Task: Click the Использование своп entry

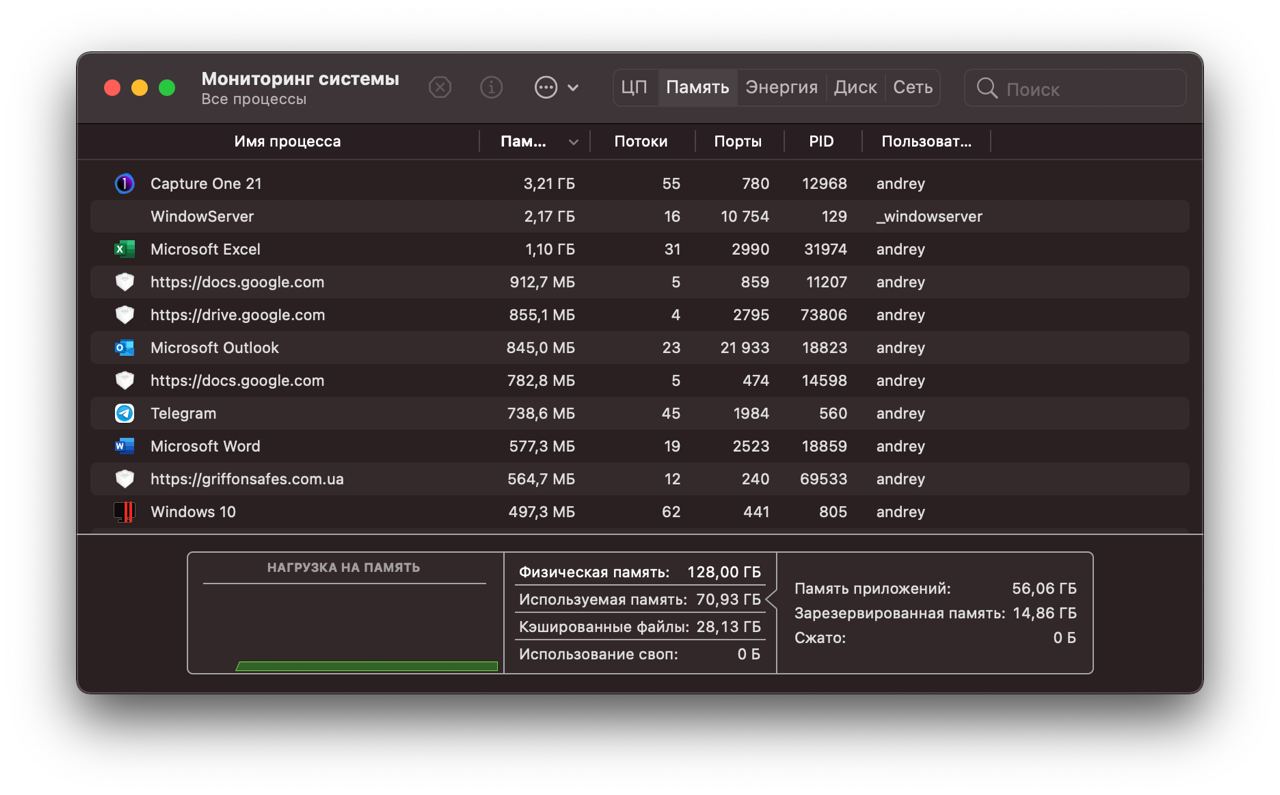Action: click(640, 654)
